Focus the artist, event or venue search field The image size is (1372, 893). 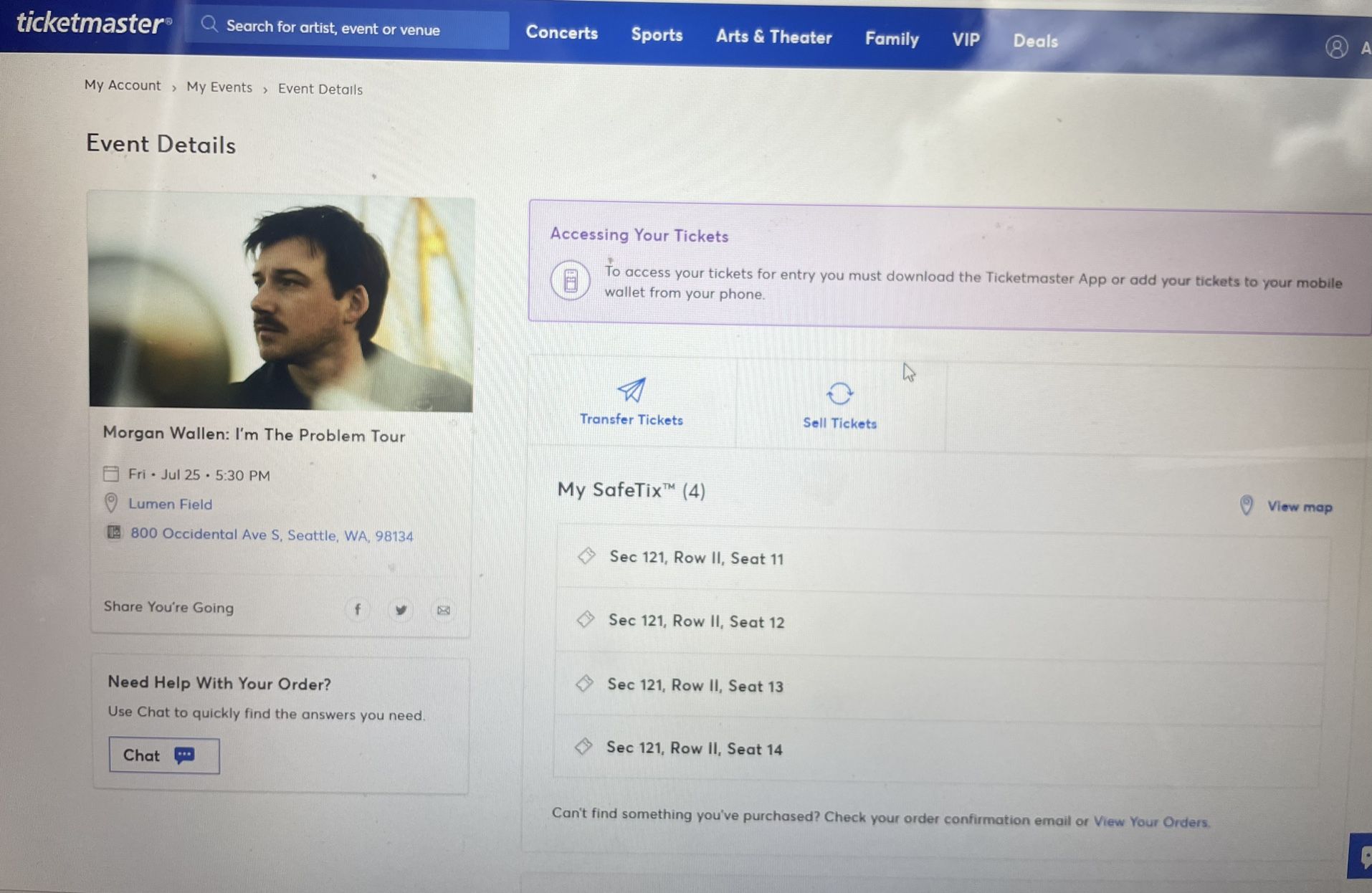tap(348, 29)
